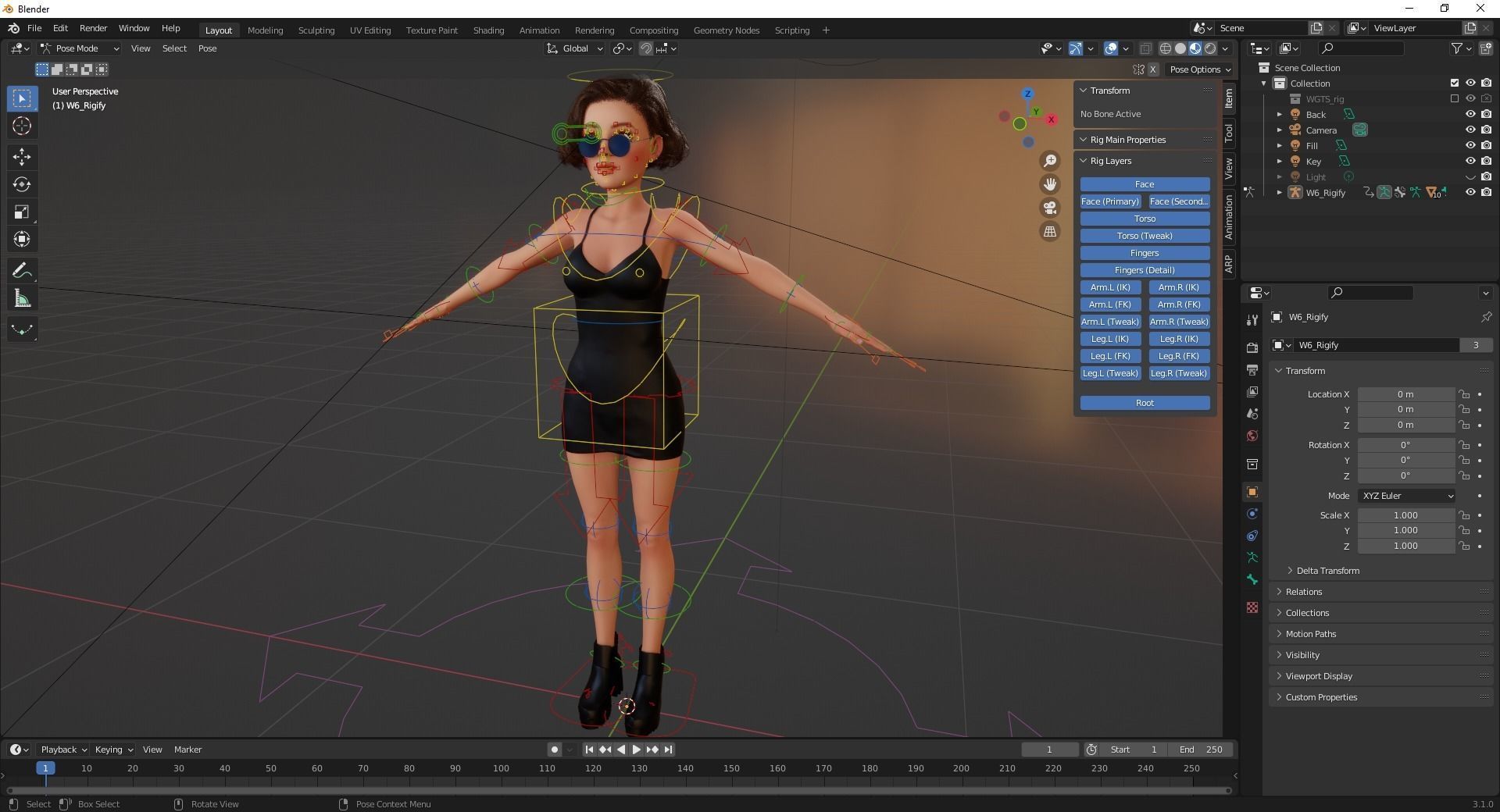Toggle Collection exclude checkbox
This screenshot has width=1500, height=812.
pos(1454,83)
